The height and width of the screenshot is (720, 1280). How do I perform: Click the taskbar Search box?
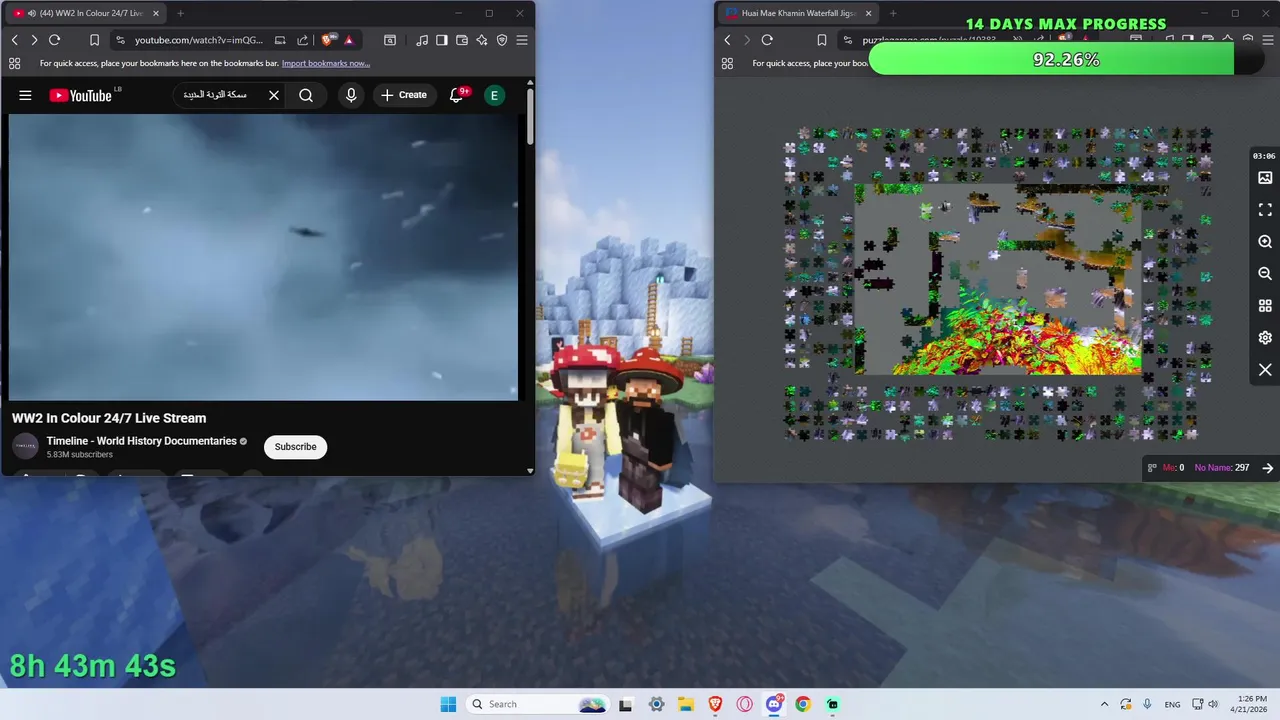click(538, 704)
